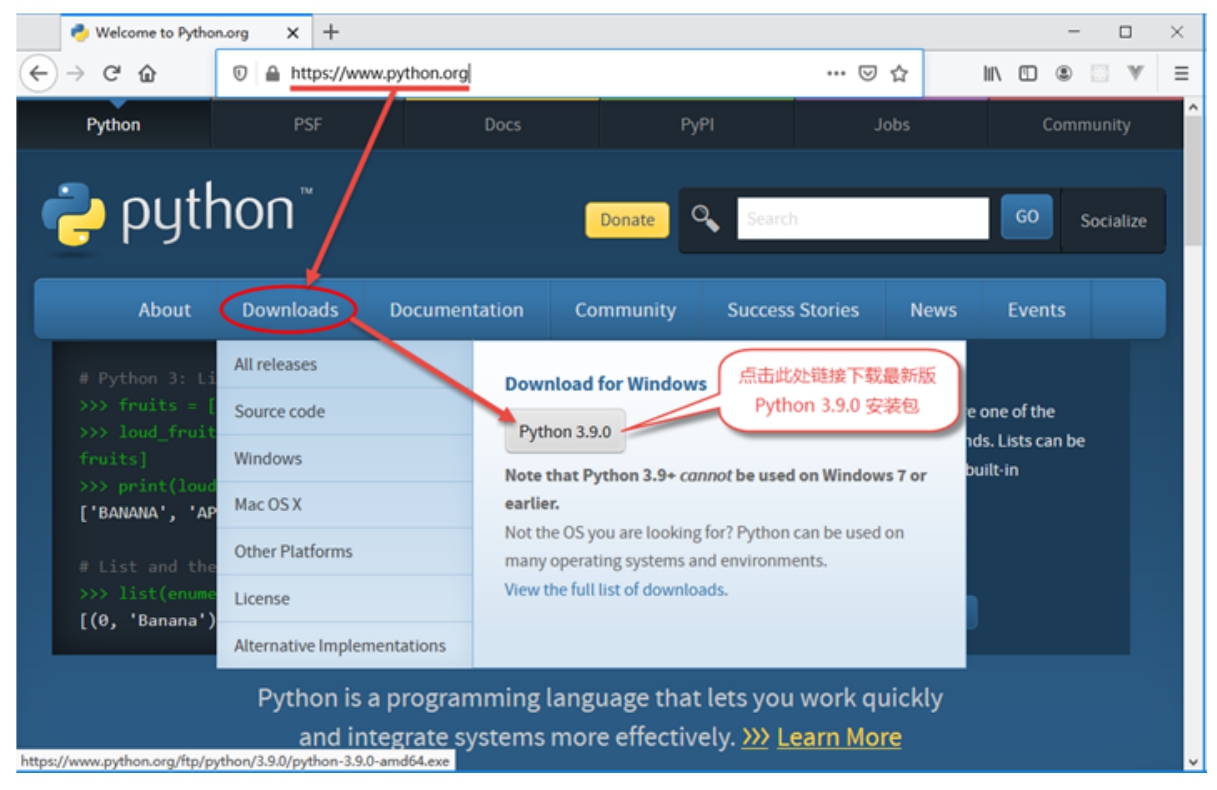1217x790 pixels.
Task: Choose License from Downloads submenu
Action: (345, 598)
